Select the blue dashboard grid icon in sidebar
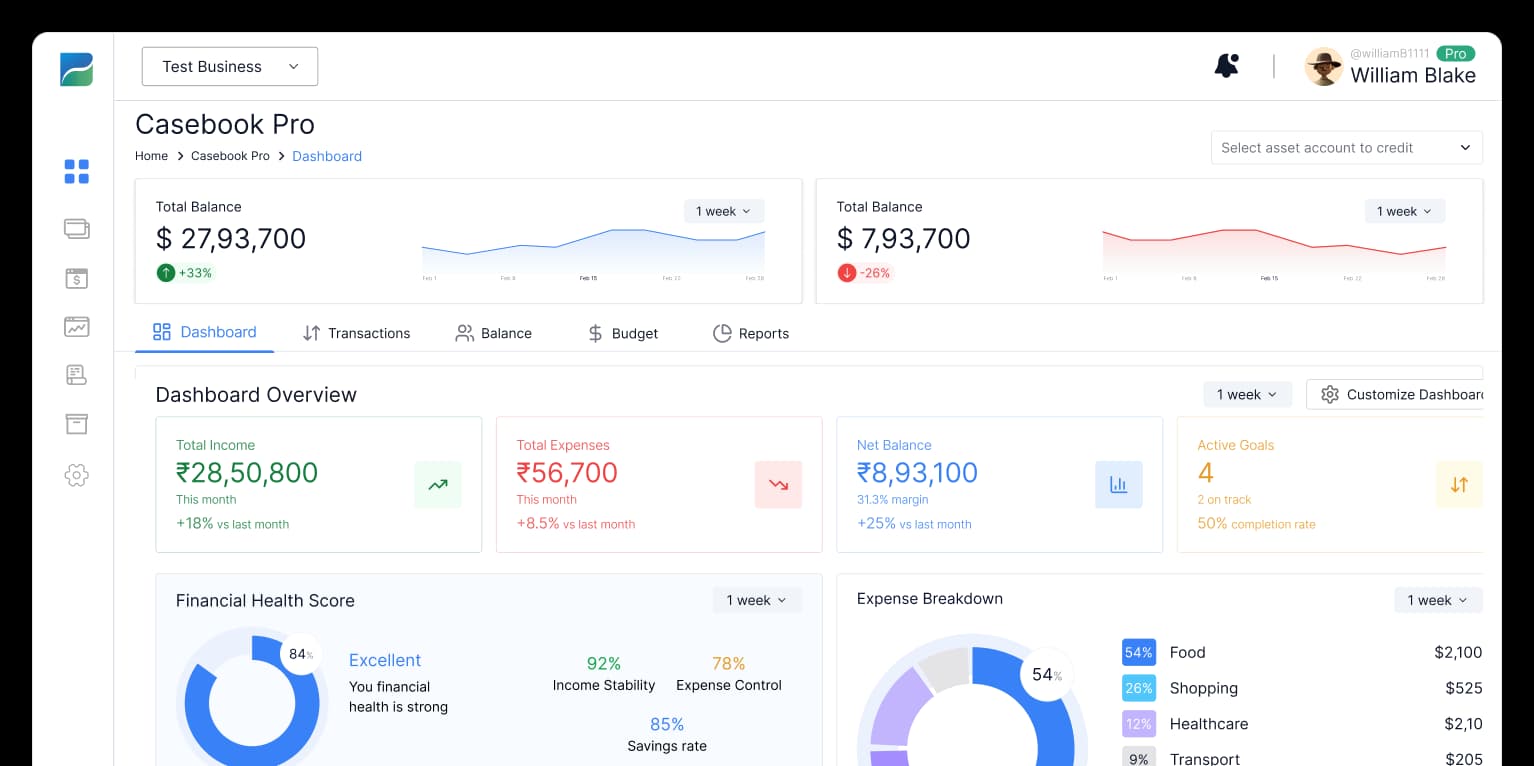 pos(76,171)
